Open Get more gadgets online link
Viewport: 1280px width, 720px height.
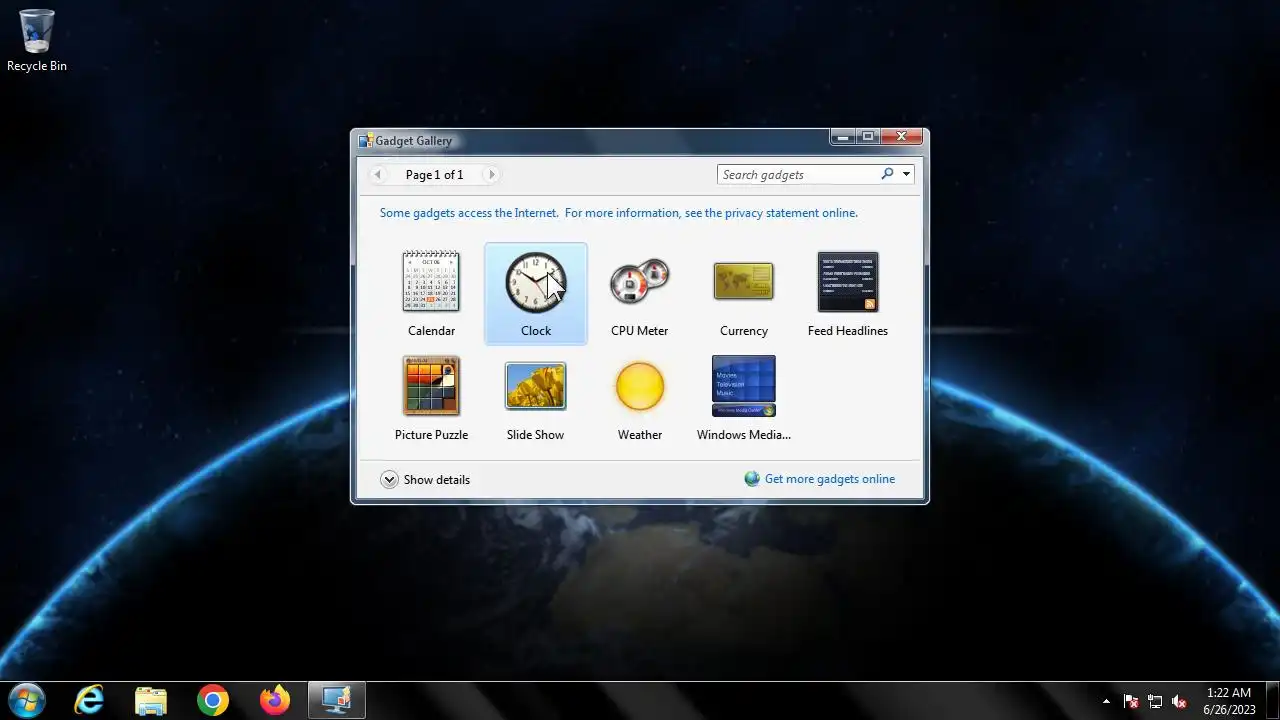(x=829, y=479)
